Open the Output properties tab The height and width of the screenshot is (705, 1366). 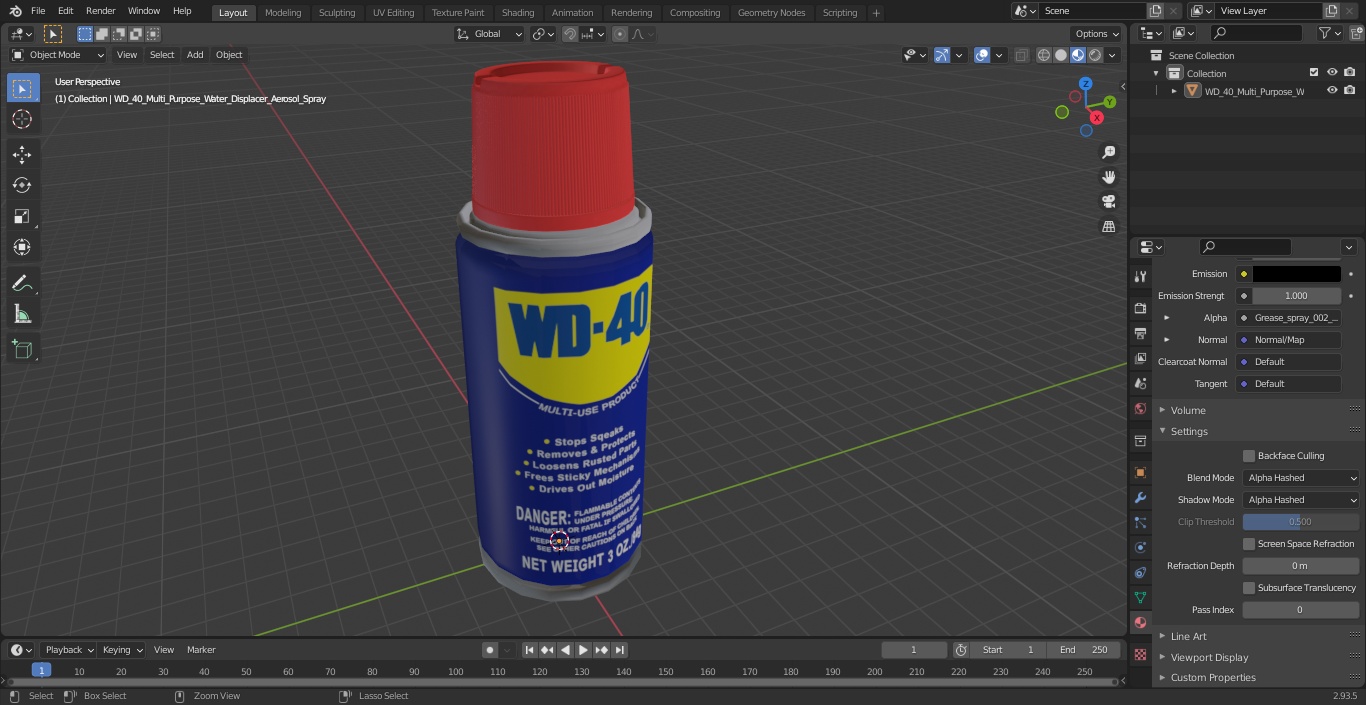(x=1140, y=333)
